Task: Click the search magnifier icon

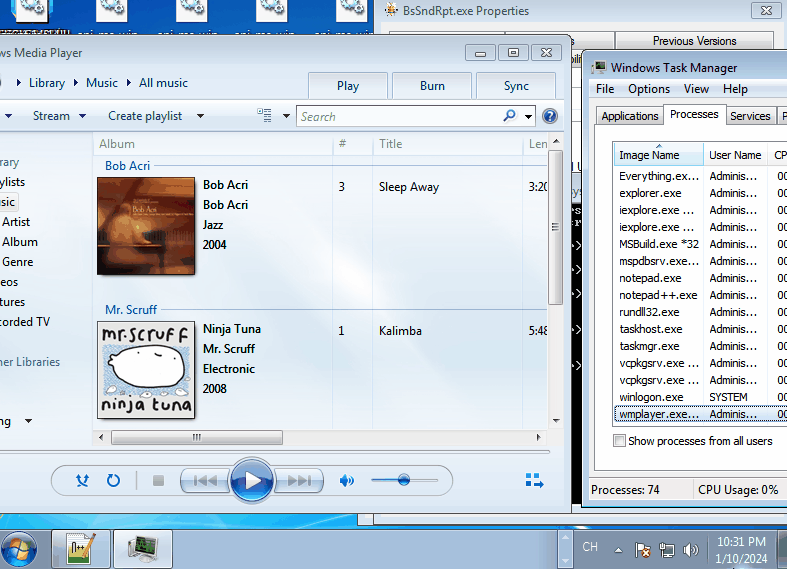Action: pyautogui.click(x=509, y=116)
